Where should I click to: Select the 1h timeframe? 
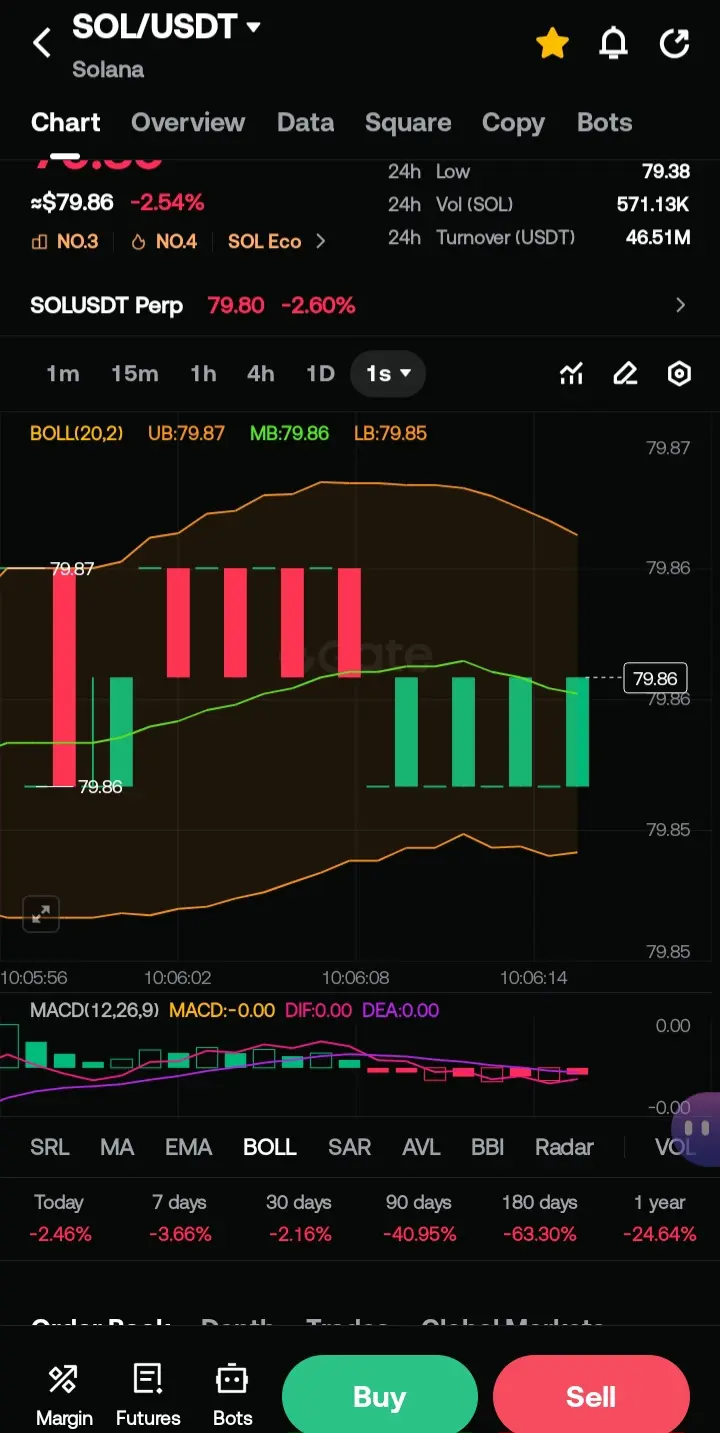click(x=203, y=374)
